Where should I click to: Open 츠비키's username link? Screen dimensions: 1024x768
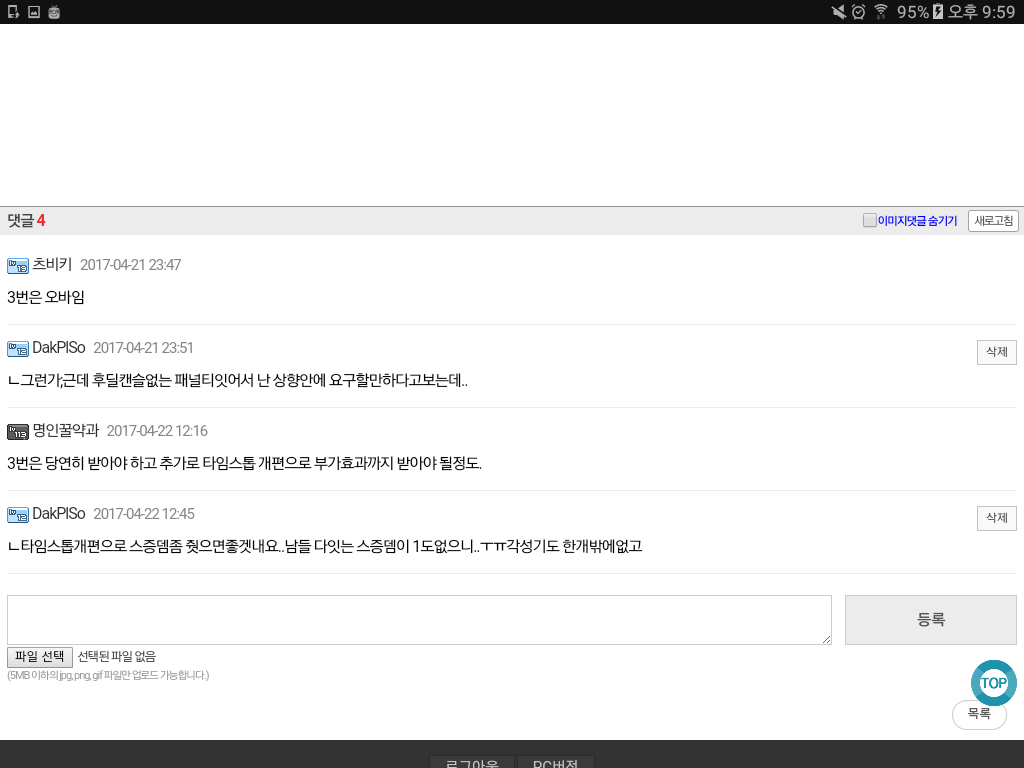(52, 265)
